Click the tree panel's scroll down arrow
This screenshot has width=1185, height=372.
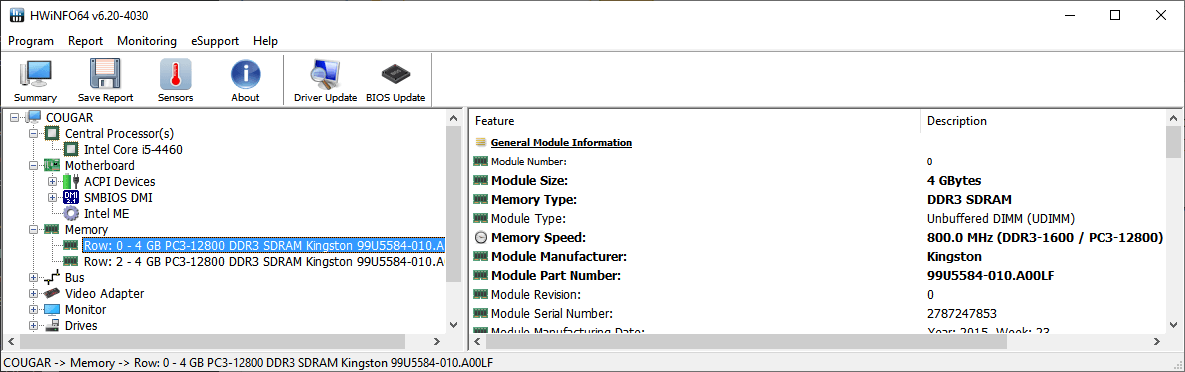pos(453,325)
